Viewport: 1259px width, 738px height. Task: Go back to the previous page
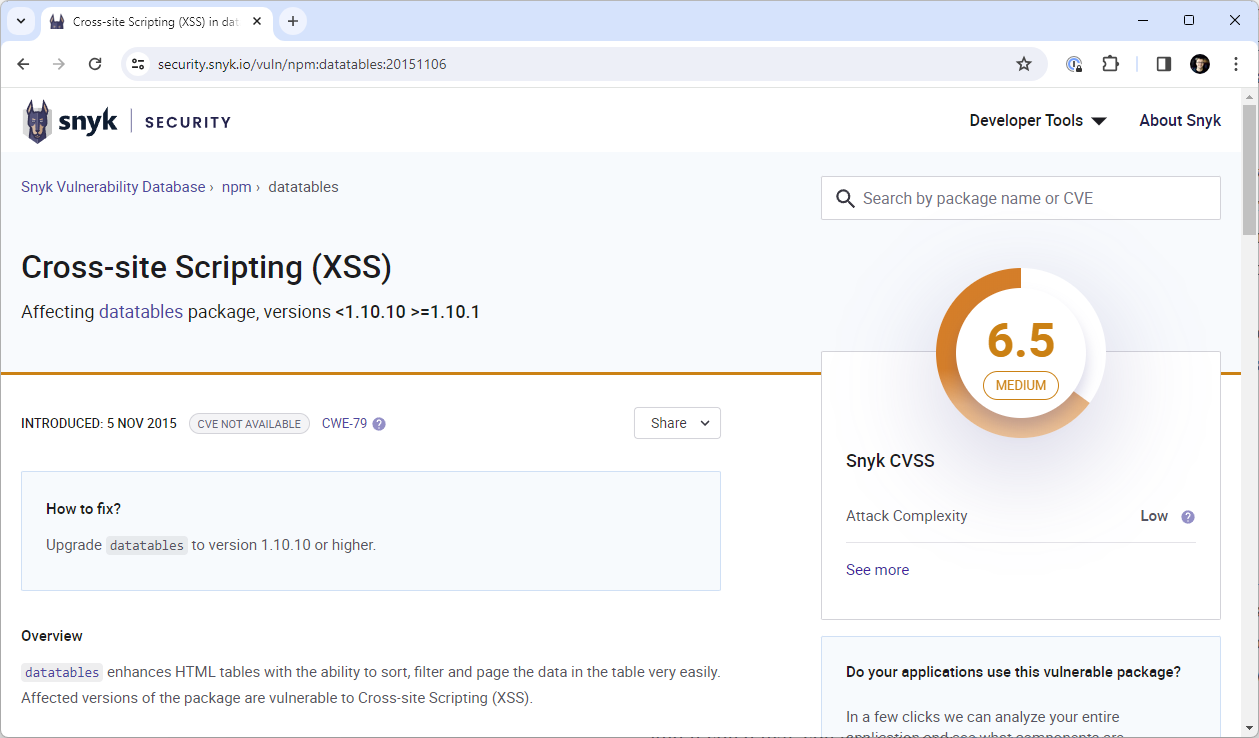tap(24, 64)
